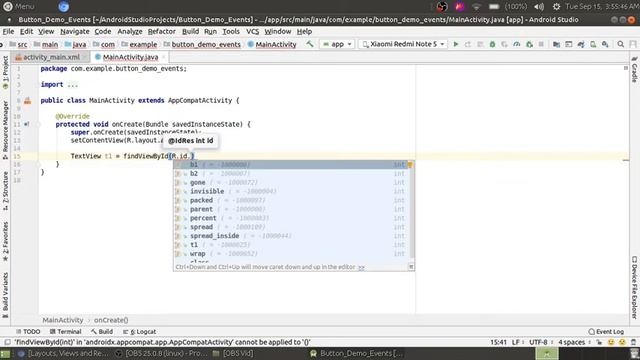This screenshot has height=360, width=640.
Task: Click the happy face feedback icon
Action: 611,342
